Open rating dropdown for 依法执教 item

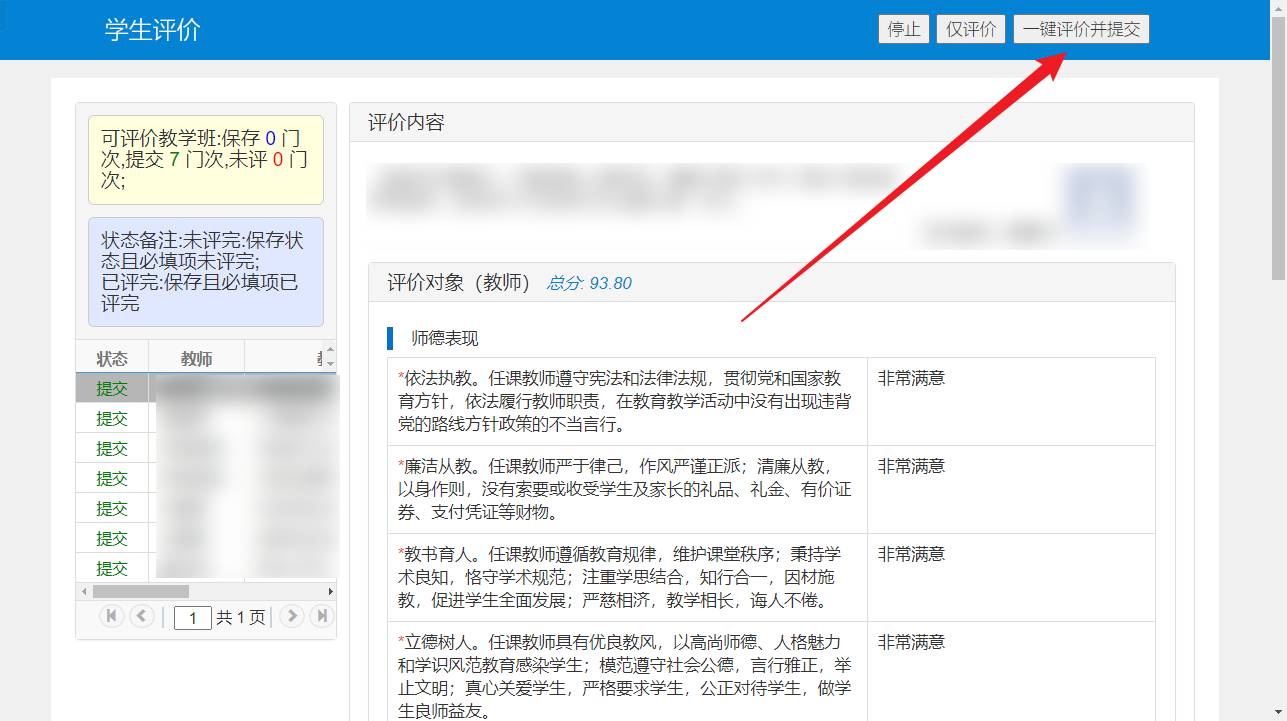[1010, 379]
